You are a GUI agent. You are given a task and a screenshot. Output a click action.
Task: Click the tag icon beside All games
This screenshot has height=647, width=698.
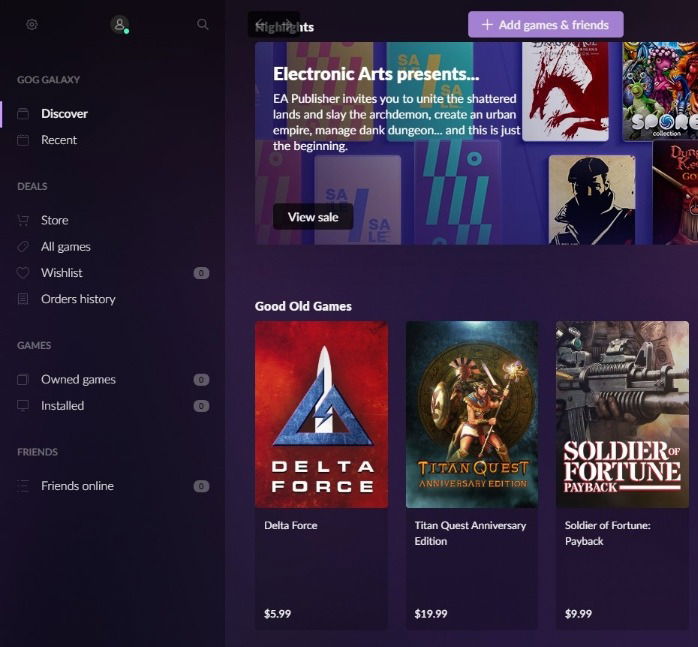[x=23, y=247]
